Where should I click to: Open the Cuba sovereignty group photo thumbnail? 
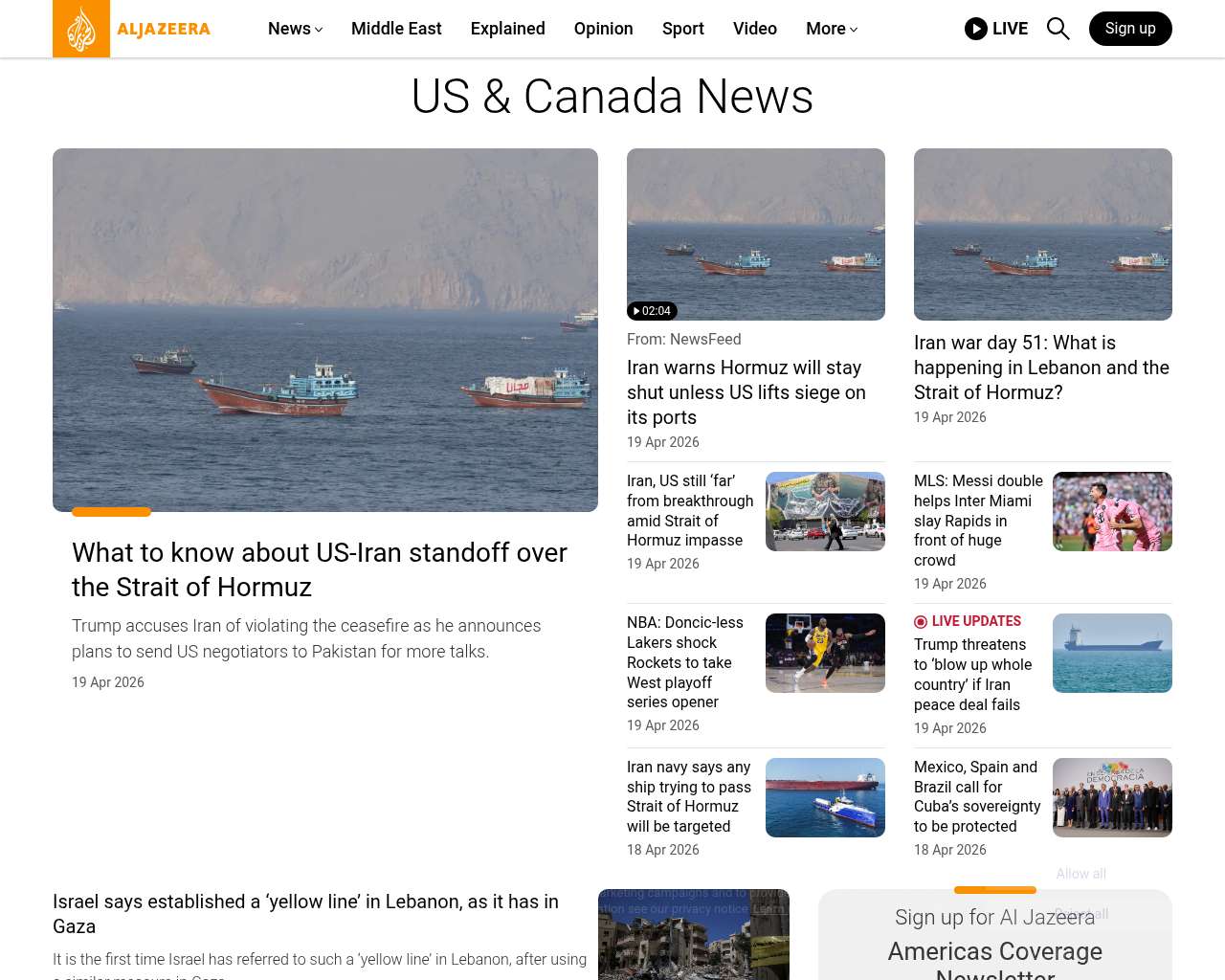coord(1112,797)
